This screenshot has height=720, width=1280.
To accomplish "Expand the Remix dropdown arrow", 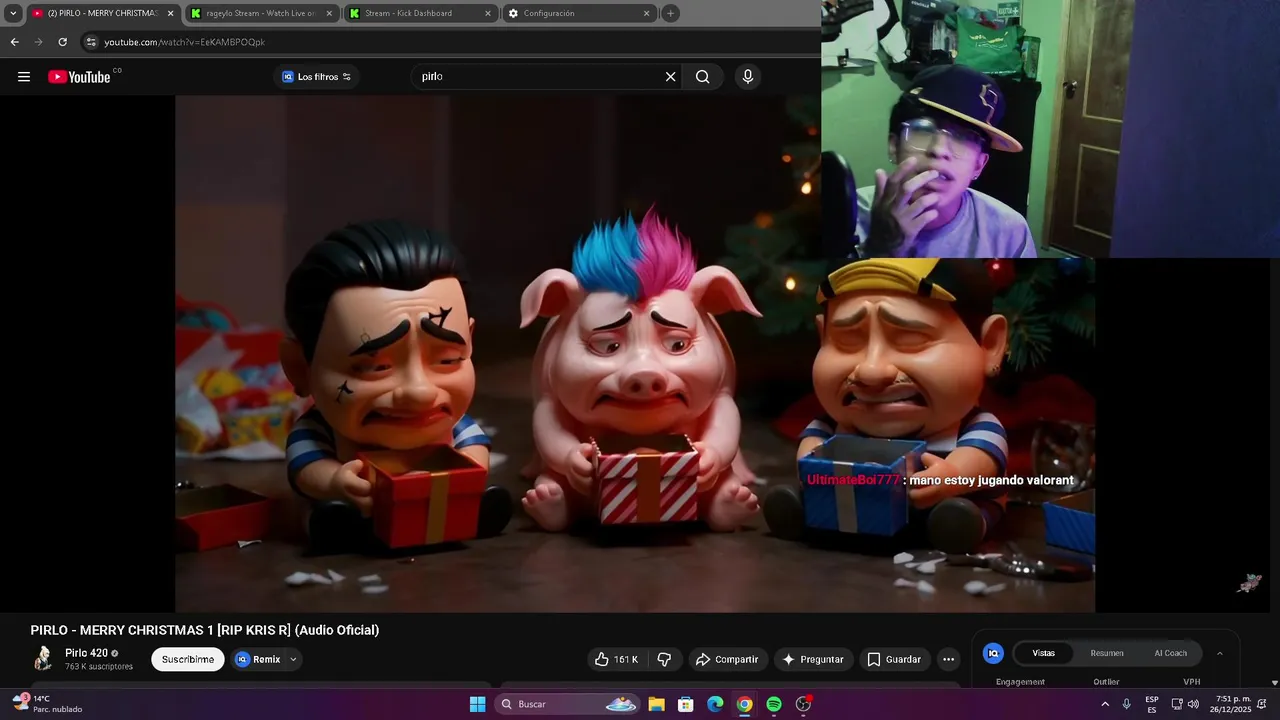I will [293, 659].
